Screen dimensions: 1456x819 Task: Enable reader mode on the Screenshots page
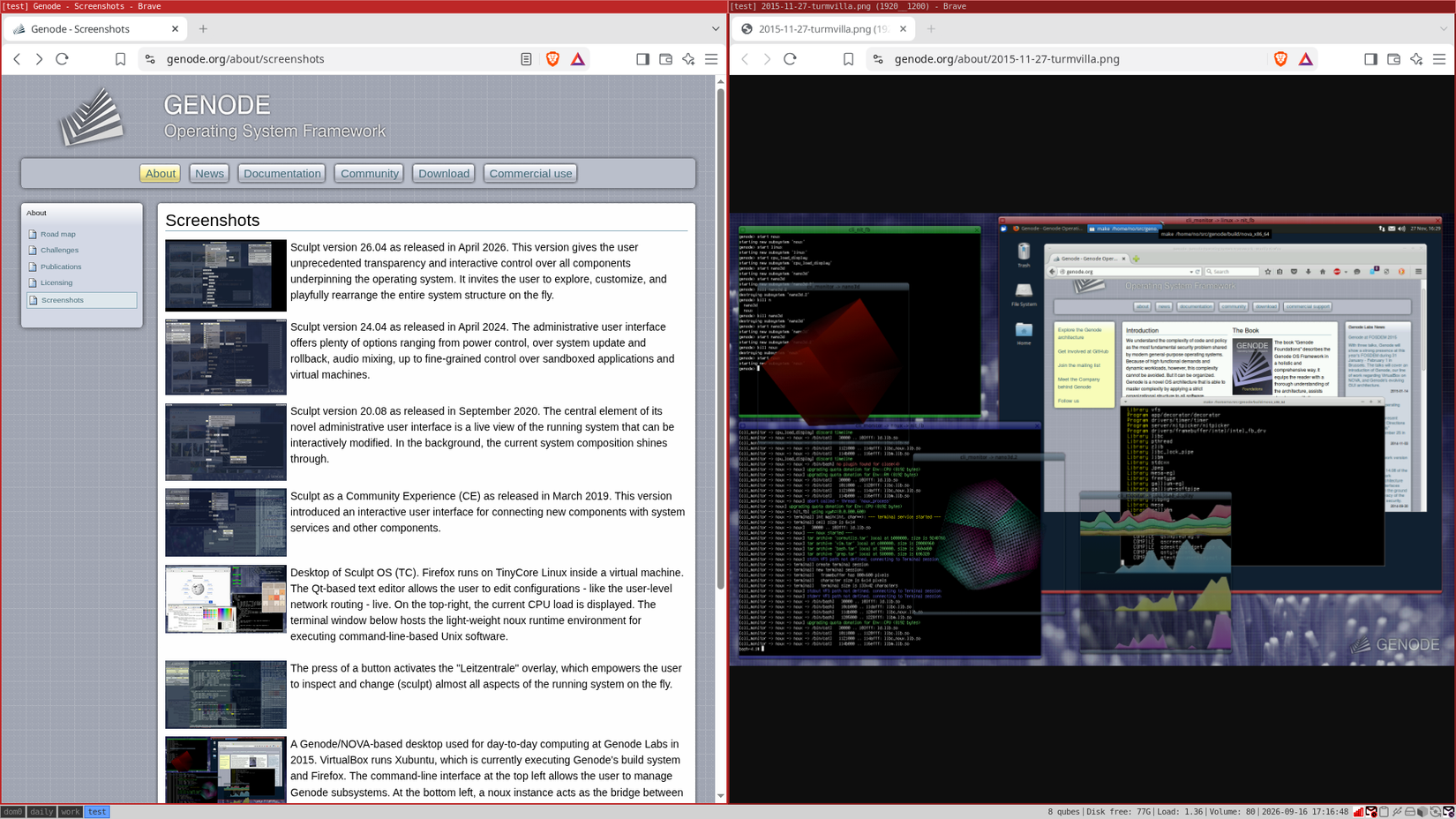(x=526, y=59)
